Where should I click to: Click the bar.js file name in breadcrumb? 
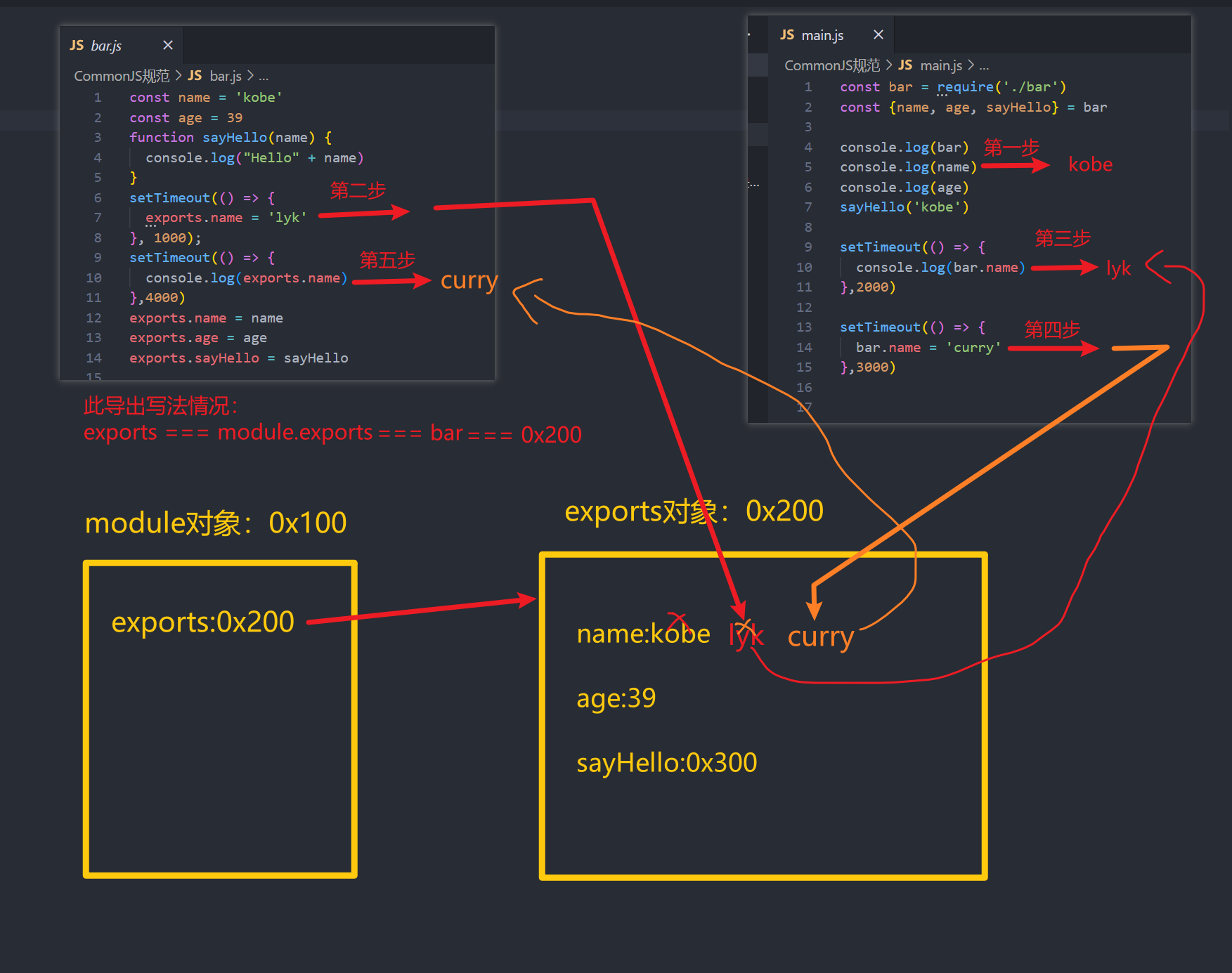[226, 76]
